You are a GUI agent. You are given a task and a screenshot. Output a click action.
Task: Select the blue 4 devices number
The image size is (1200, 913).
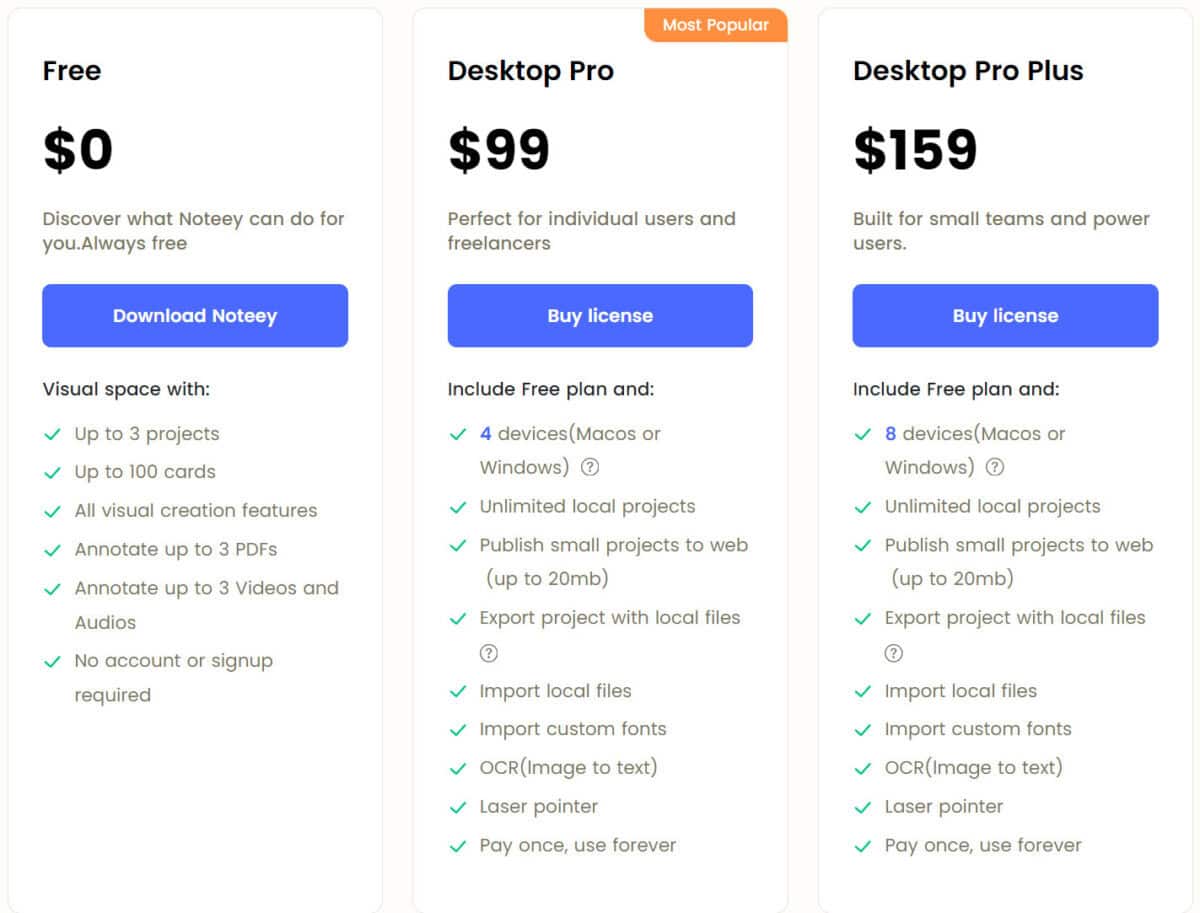486,434
